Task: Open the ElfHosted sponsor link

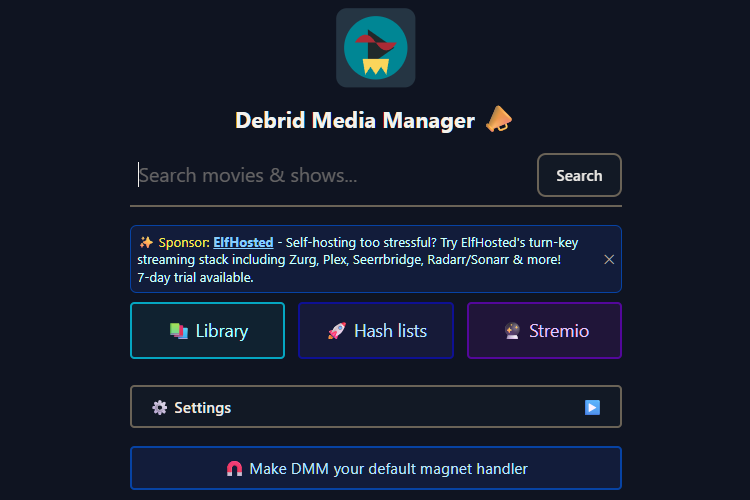Action: (243, 242)
